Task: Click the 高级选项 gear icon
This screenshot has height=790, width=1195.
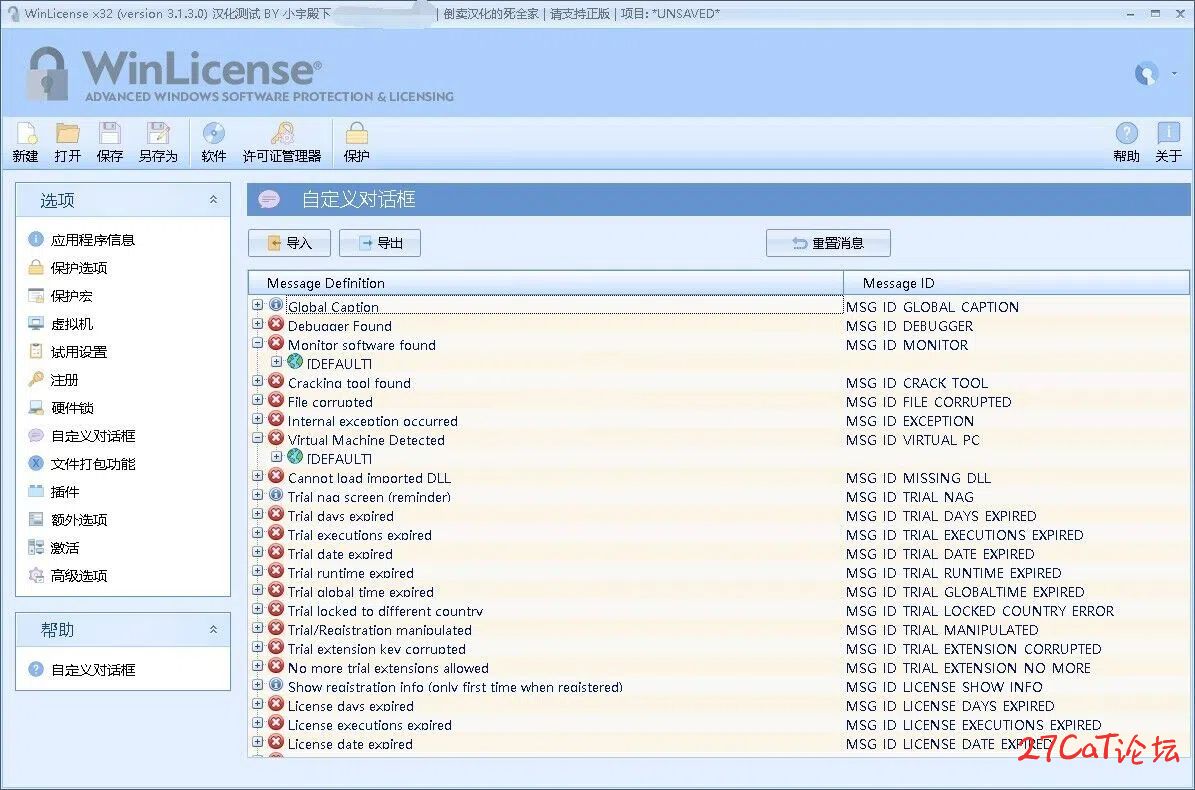Action: [36, 575]
